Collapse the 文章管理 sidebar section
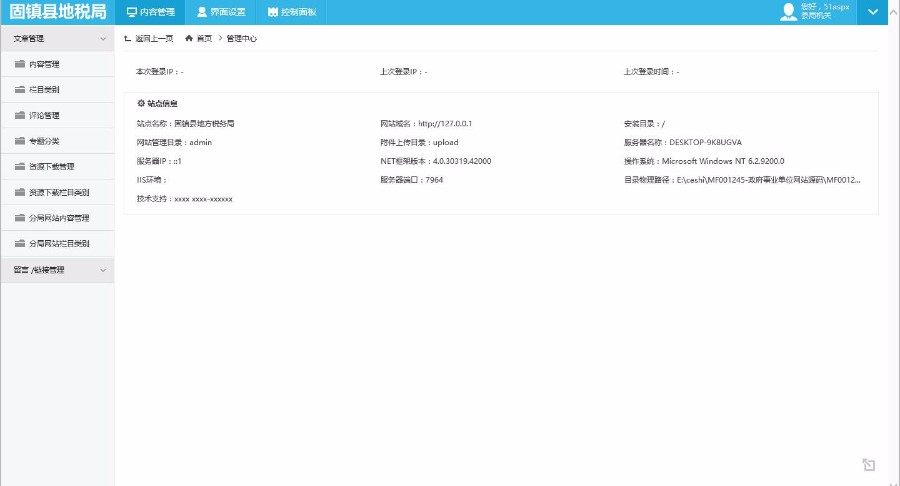 103,38
